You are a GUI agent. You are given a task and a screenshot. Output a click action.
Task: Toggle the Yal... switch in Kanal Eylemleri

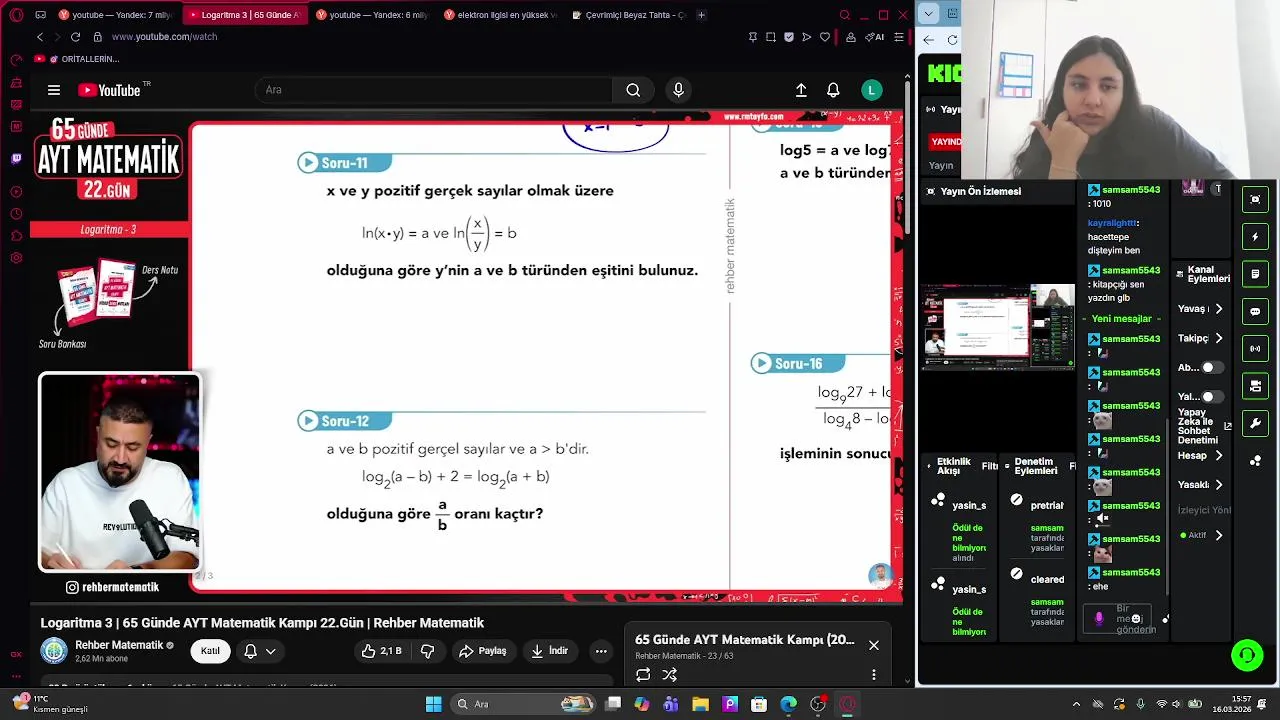[x=1212, y=397]
